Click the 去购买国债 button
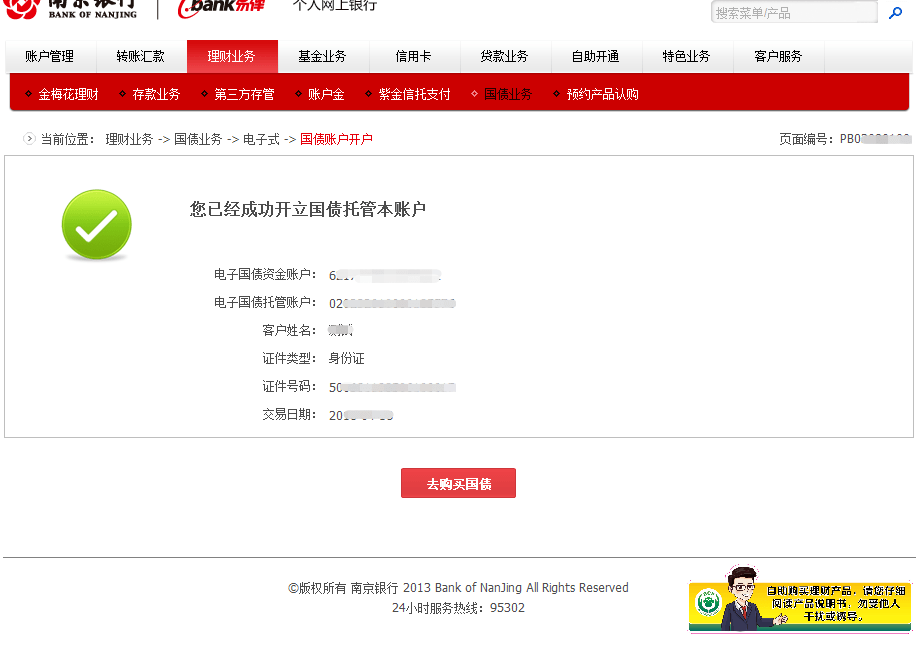Image resolution: width=917 pixels, height=645 pixels. pyautogui.click(x=458, y=482)
